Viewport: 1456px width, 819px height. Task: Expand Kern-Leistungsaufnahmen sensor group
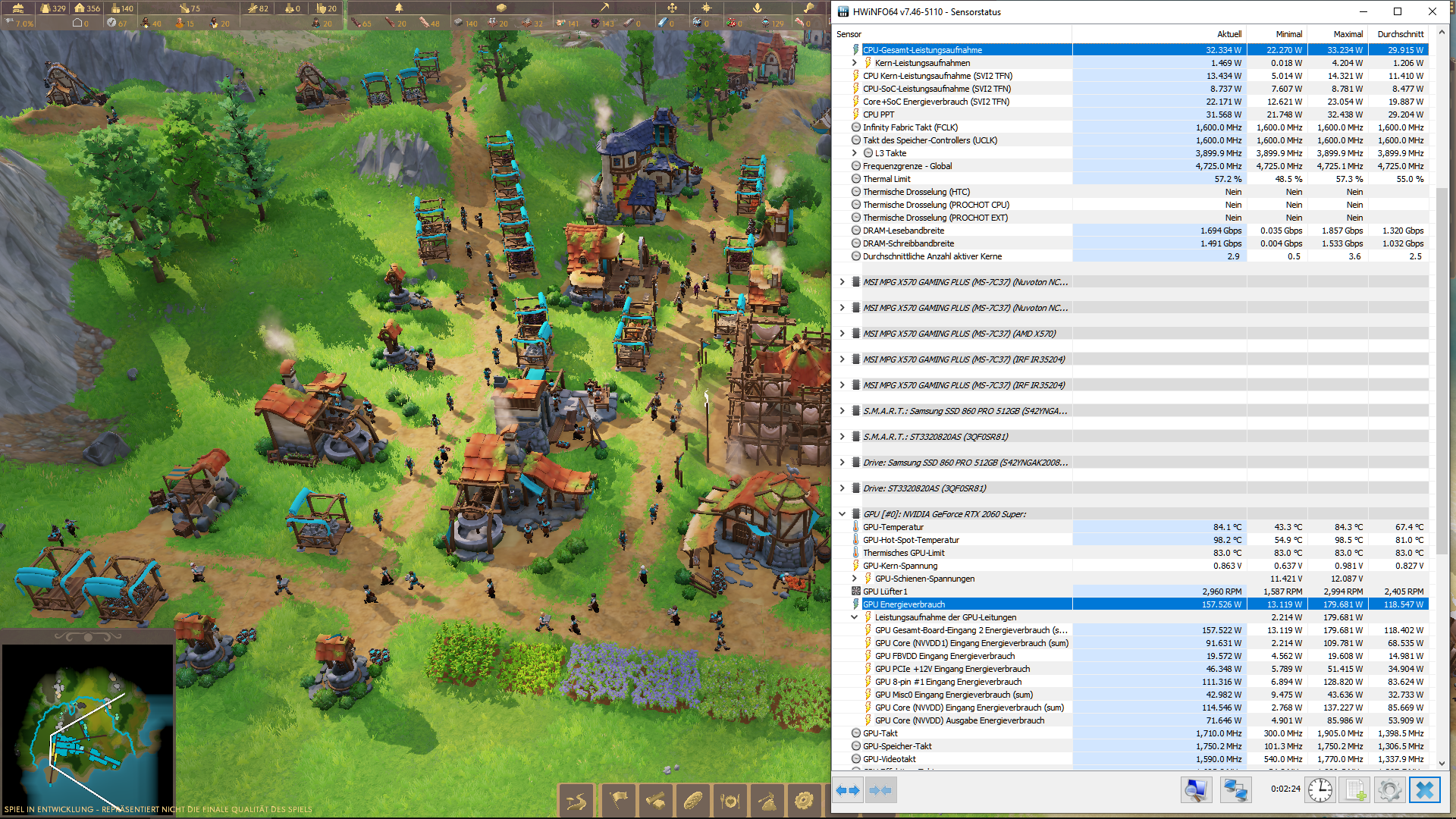coord(855,63)
